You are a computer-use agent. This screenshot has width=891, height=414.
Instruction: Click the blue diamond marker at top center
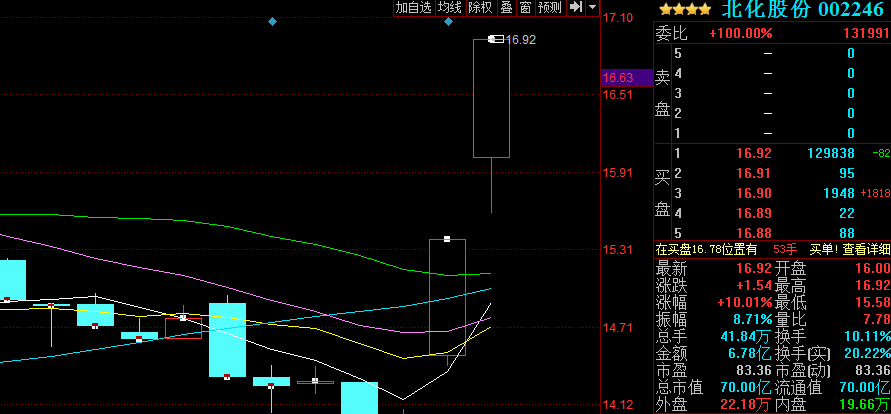[272, 21]
